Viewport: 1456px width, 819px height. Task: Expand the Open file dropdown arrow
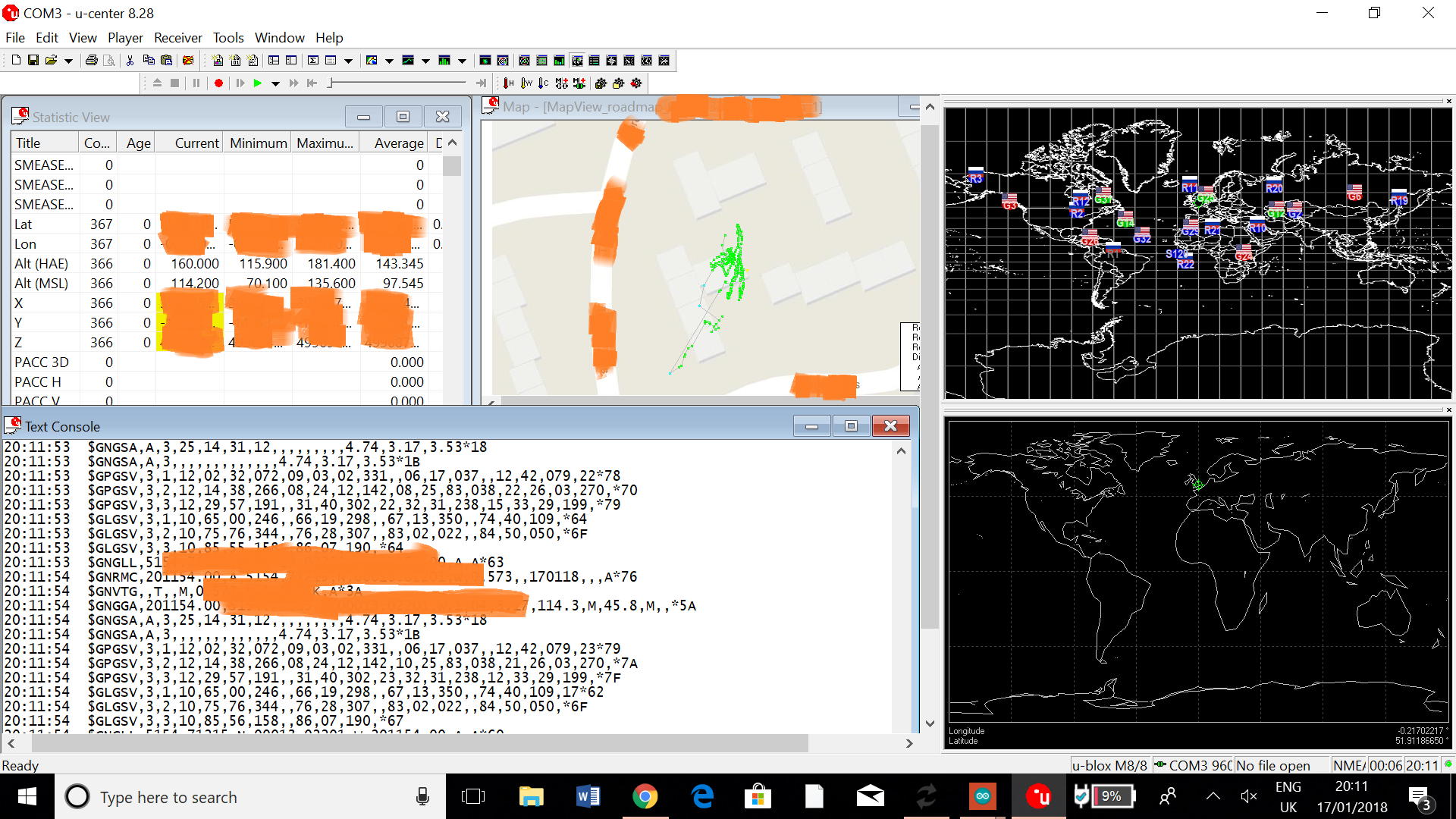tap(68, 61)
